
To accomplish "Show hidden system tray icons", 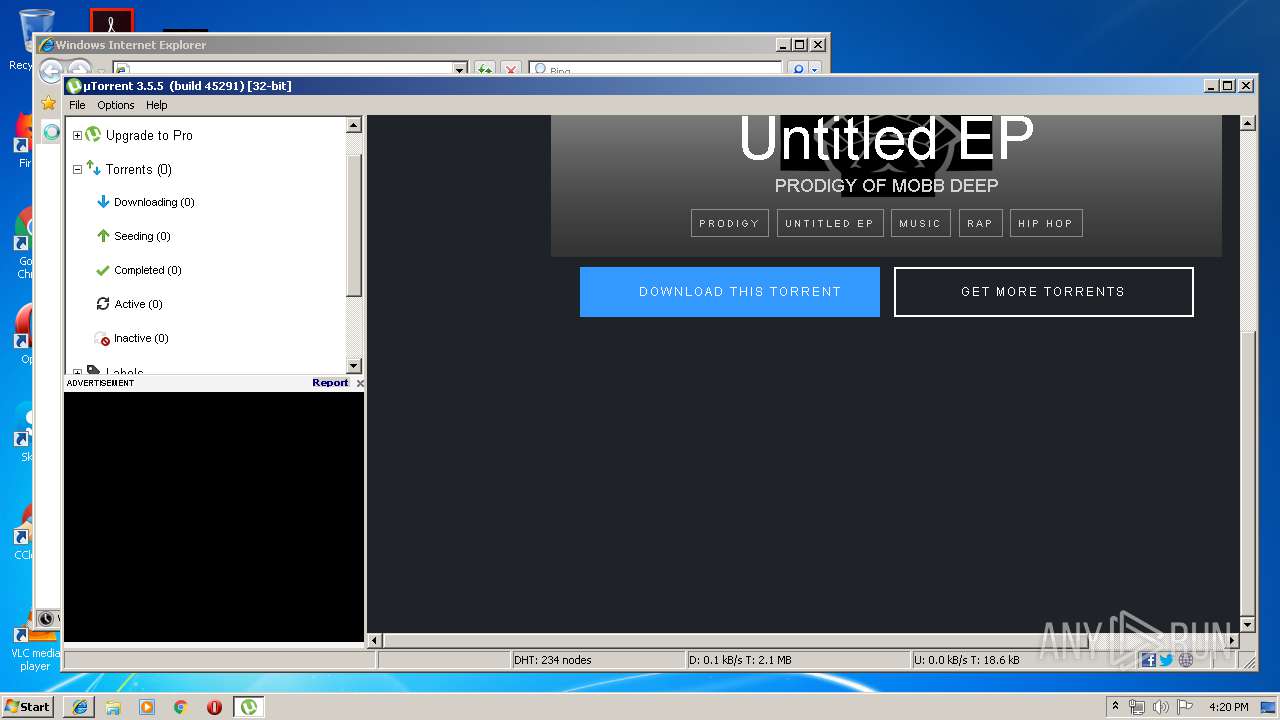I will tap(1115, 706).
